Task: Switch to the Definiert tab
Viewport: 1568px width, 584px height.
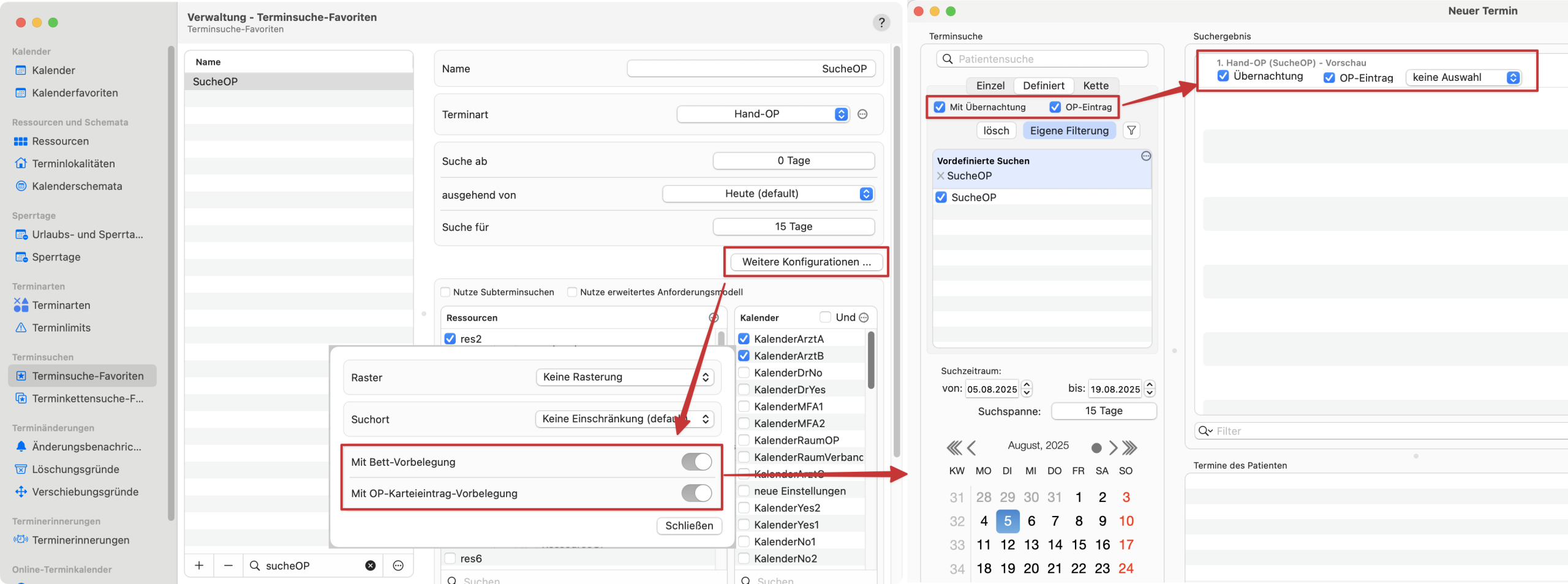Action: click(x=1043, y=86)
